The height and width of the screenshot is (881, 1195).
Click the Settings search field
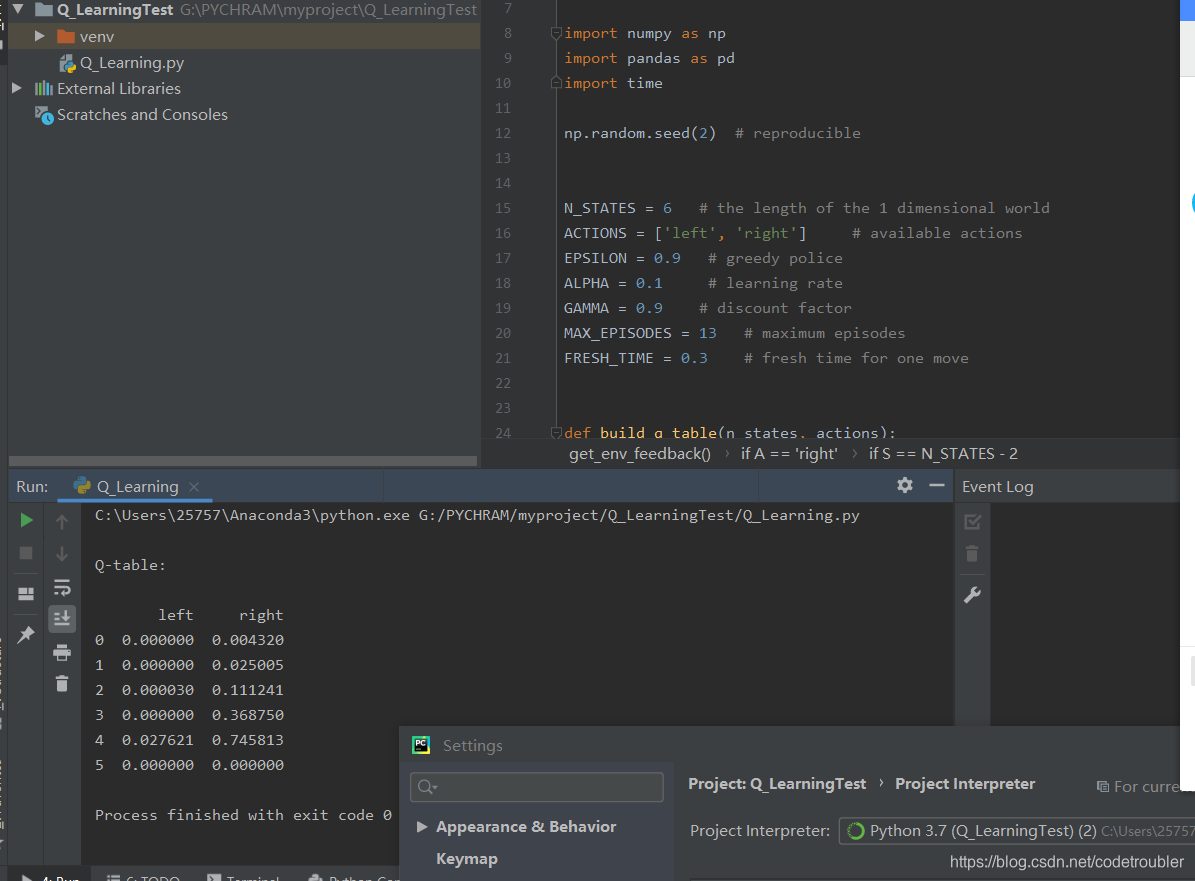pyautogui.click(x=537, y=787)
